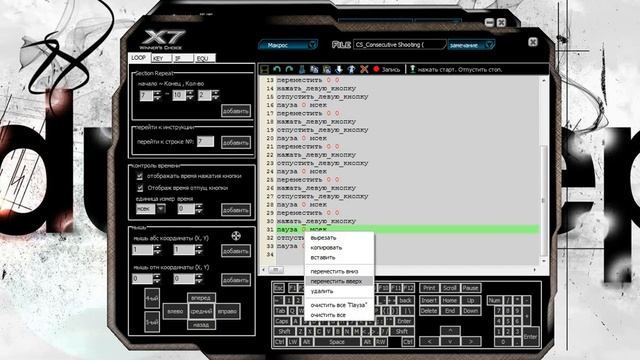The width and height of the screenshot is (640, 360).
Task: Click the Esc key on virtual keyboard
Action: pyautogui.click(x=279, y=288)
